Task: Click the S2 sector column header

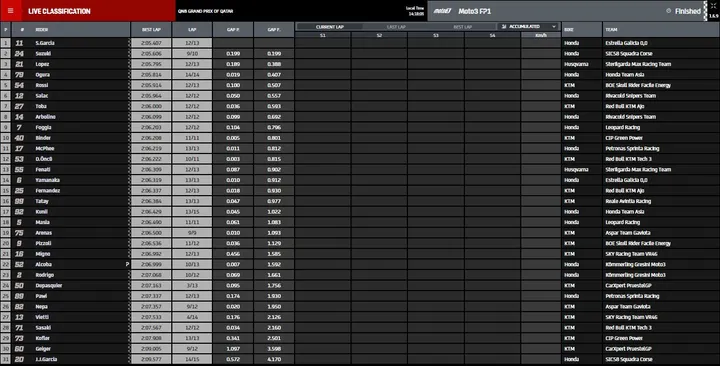Action: [x=379, y=35]
